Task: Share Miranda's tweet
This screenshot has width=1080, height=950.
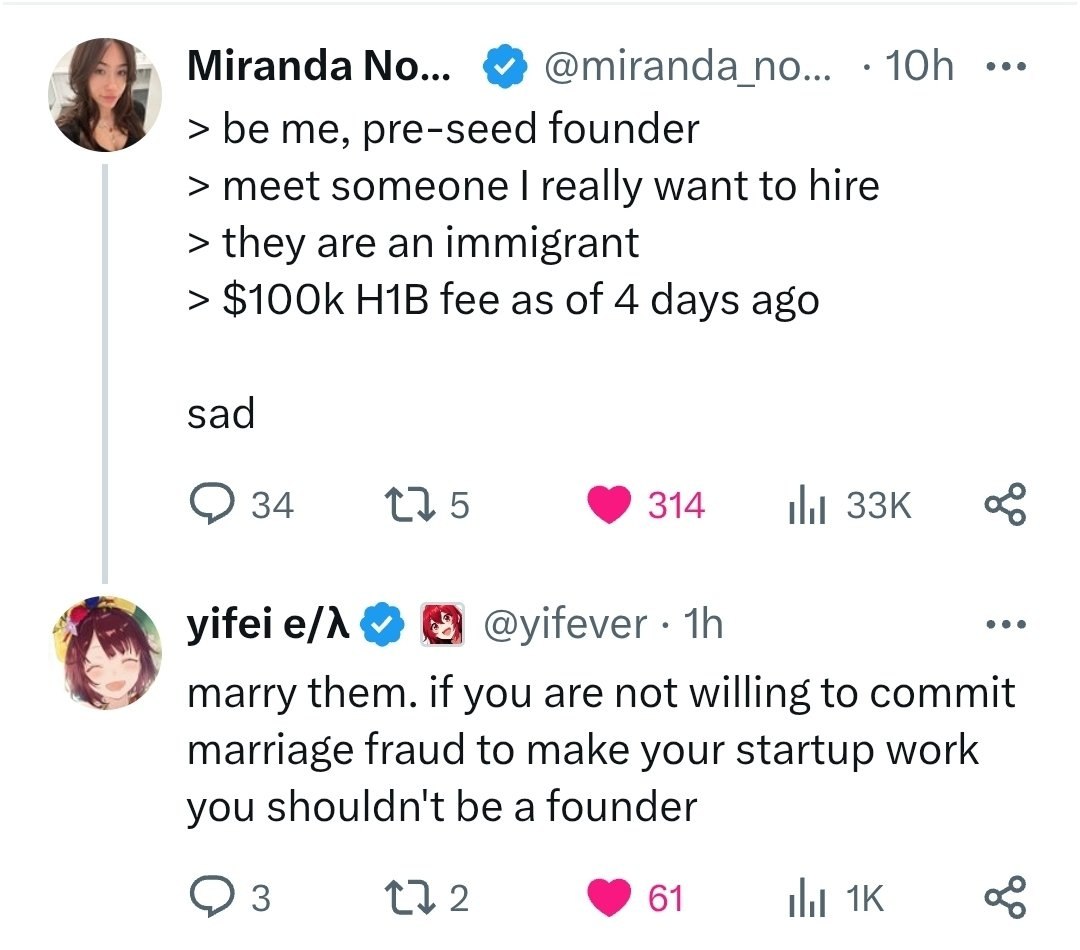Action: coord(1004,505)
